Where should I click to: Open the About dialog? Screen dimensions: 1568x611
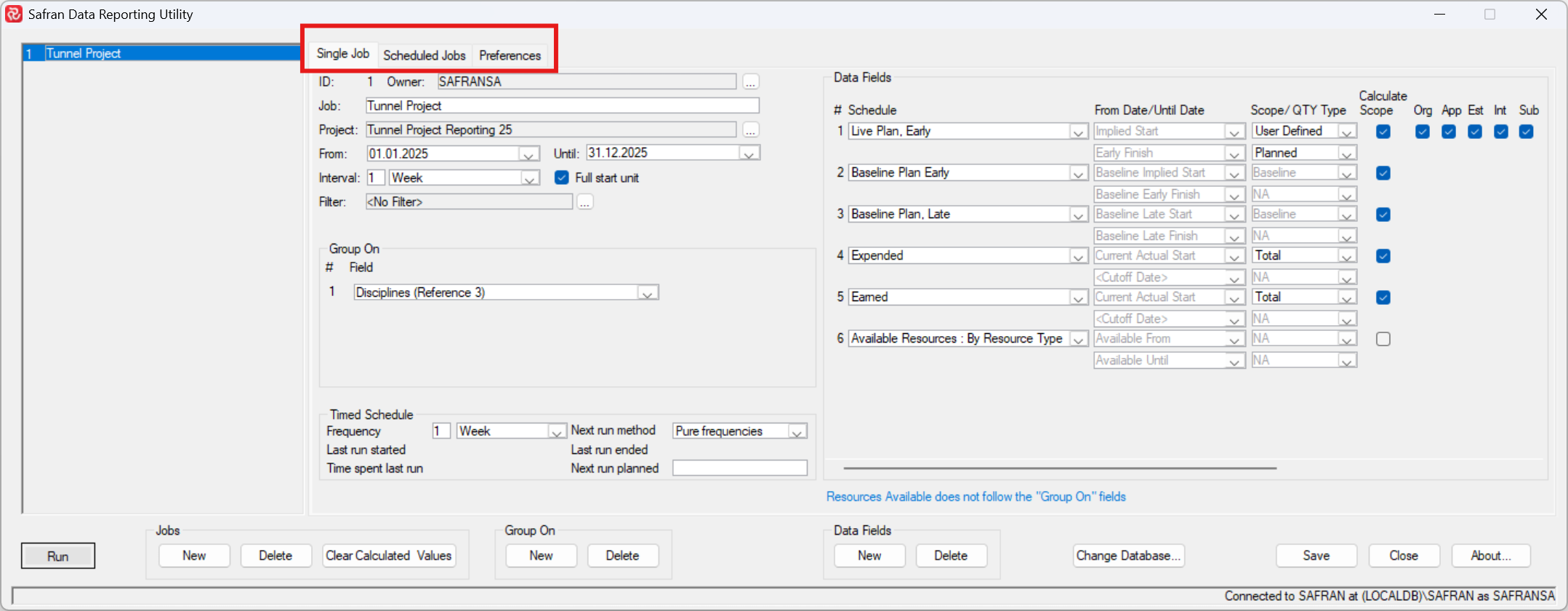1491,556
